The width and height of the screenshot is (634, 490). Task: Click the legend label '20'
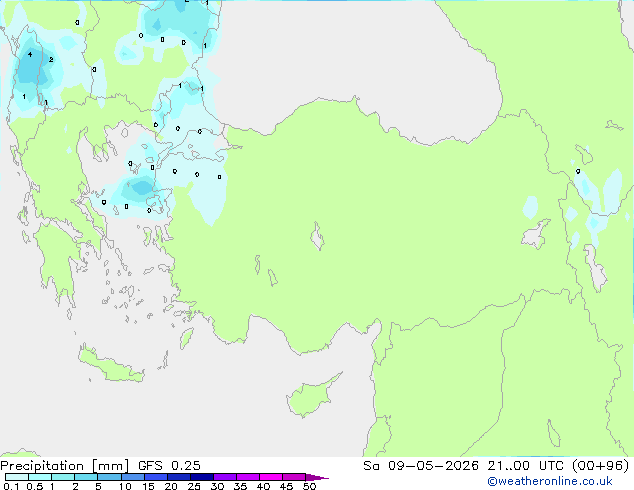click(171, 486)
